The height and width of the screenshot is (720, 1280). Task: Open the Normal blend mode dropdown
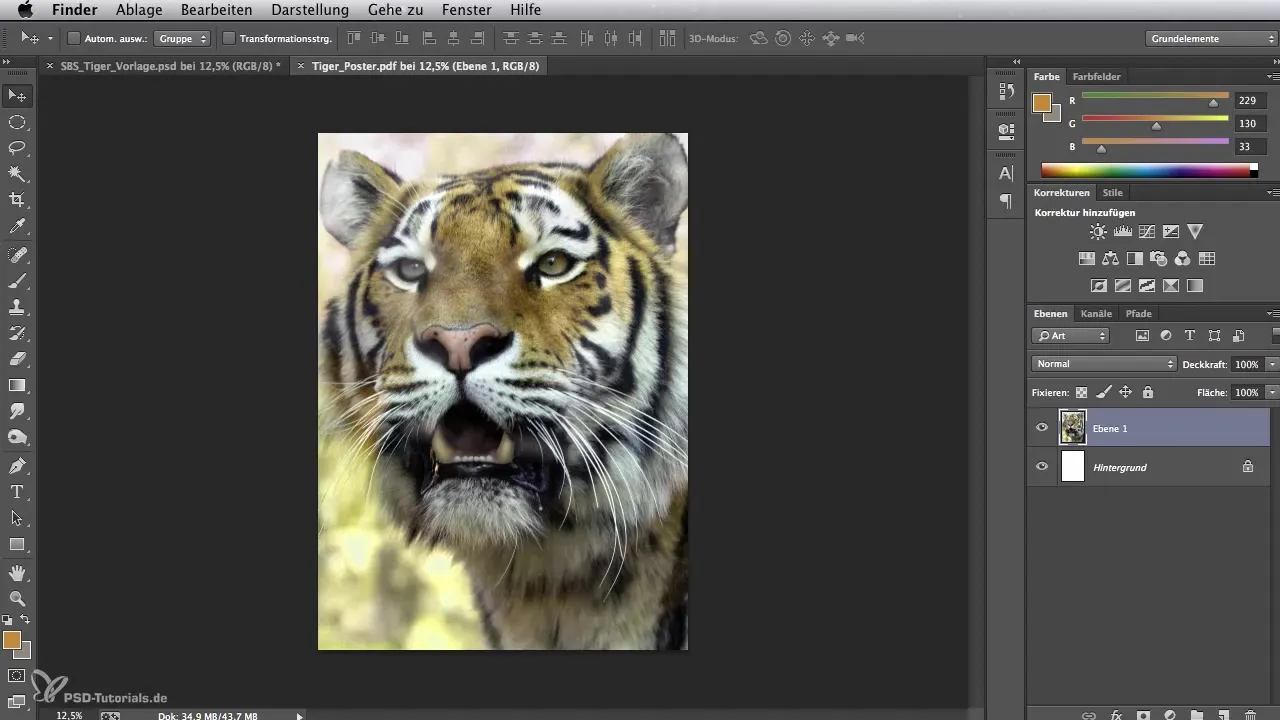click(x=1104, y=364)
